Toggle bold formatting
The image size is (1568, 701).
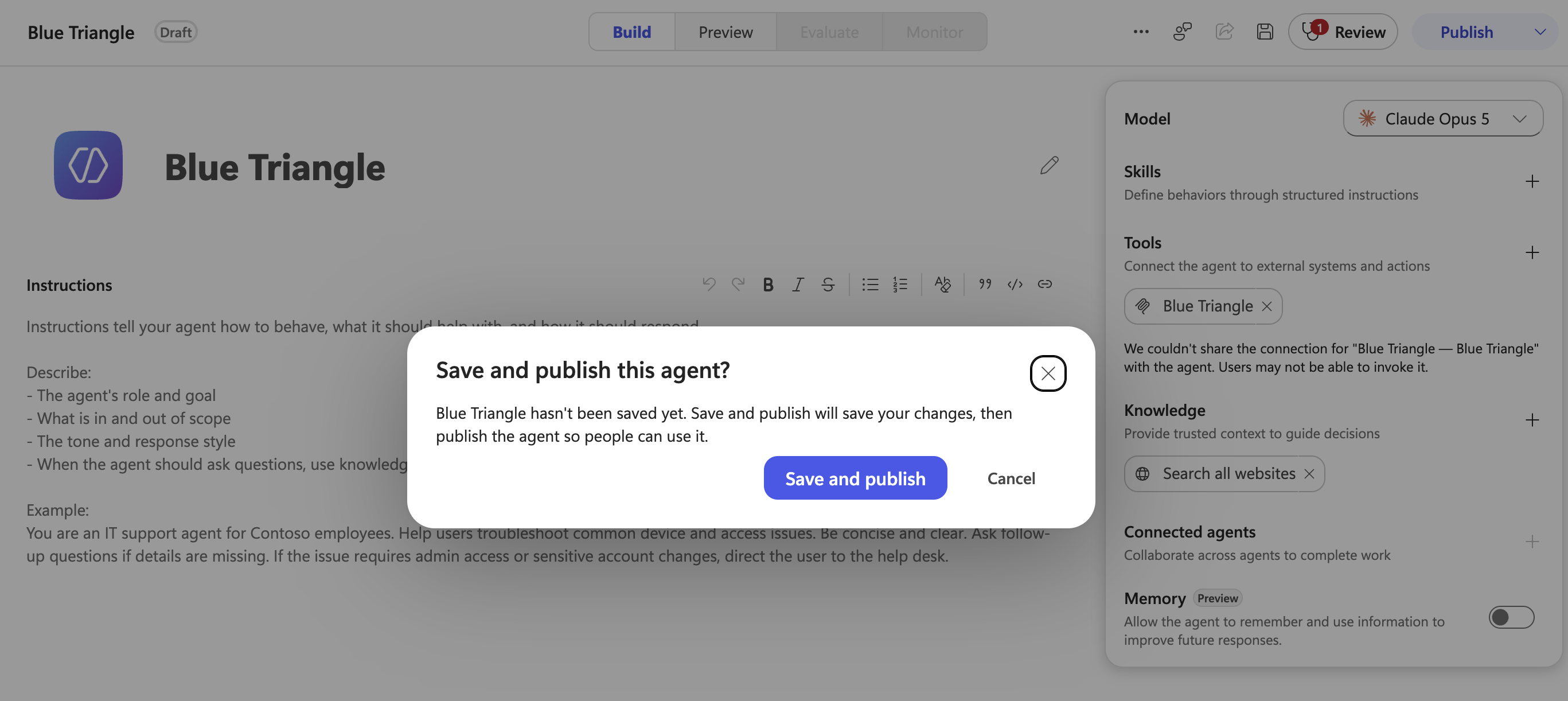click(768, 285)
